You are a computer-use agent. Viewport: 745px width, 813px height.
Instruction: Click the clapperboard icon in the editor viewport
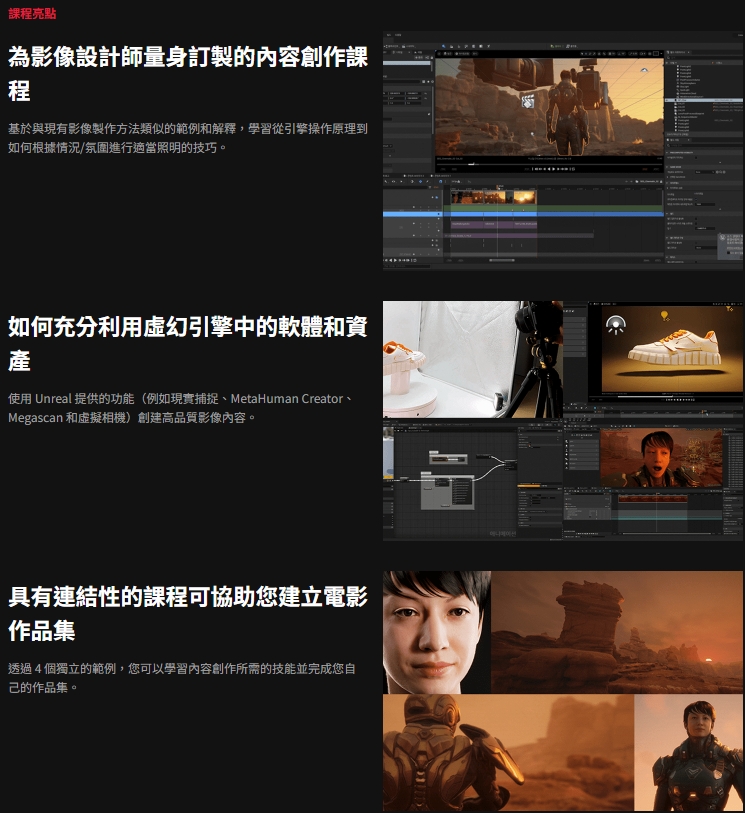coord(528,101)
